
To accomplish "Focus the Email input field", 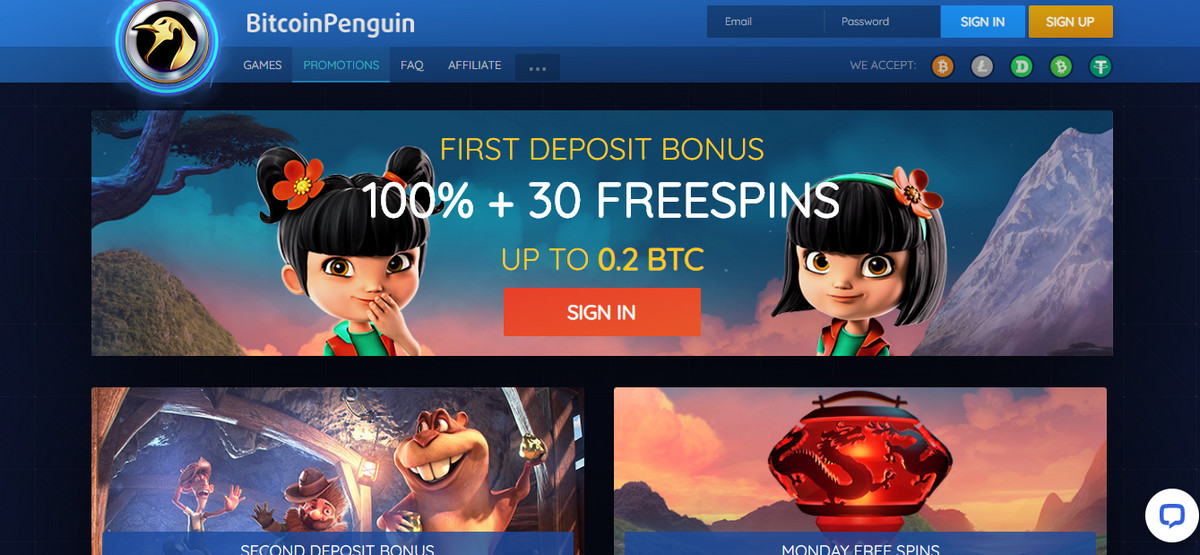I will (765, 21).
